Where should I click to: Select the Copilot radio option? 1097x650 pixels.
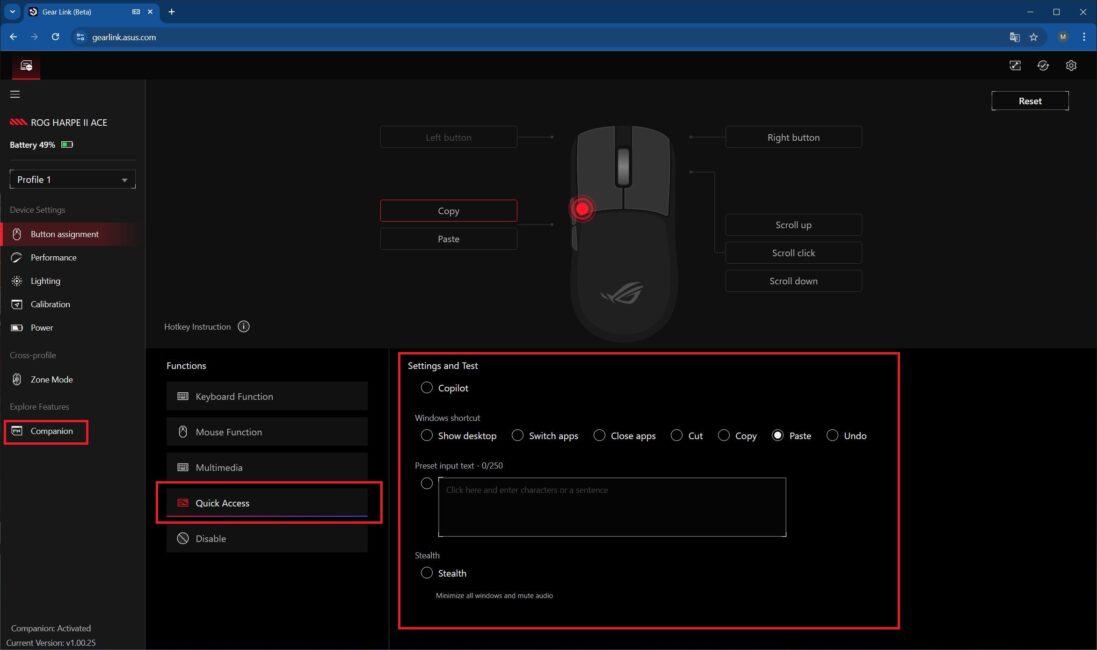[427, 387]
